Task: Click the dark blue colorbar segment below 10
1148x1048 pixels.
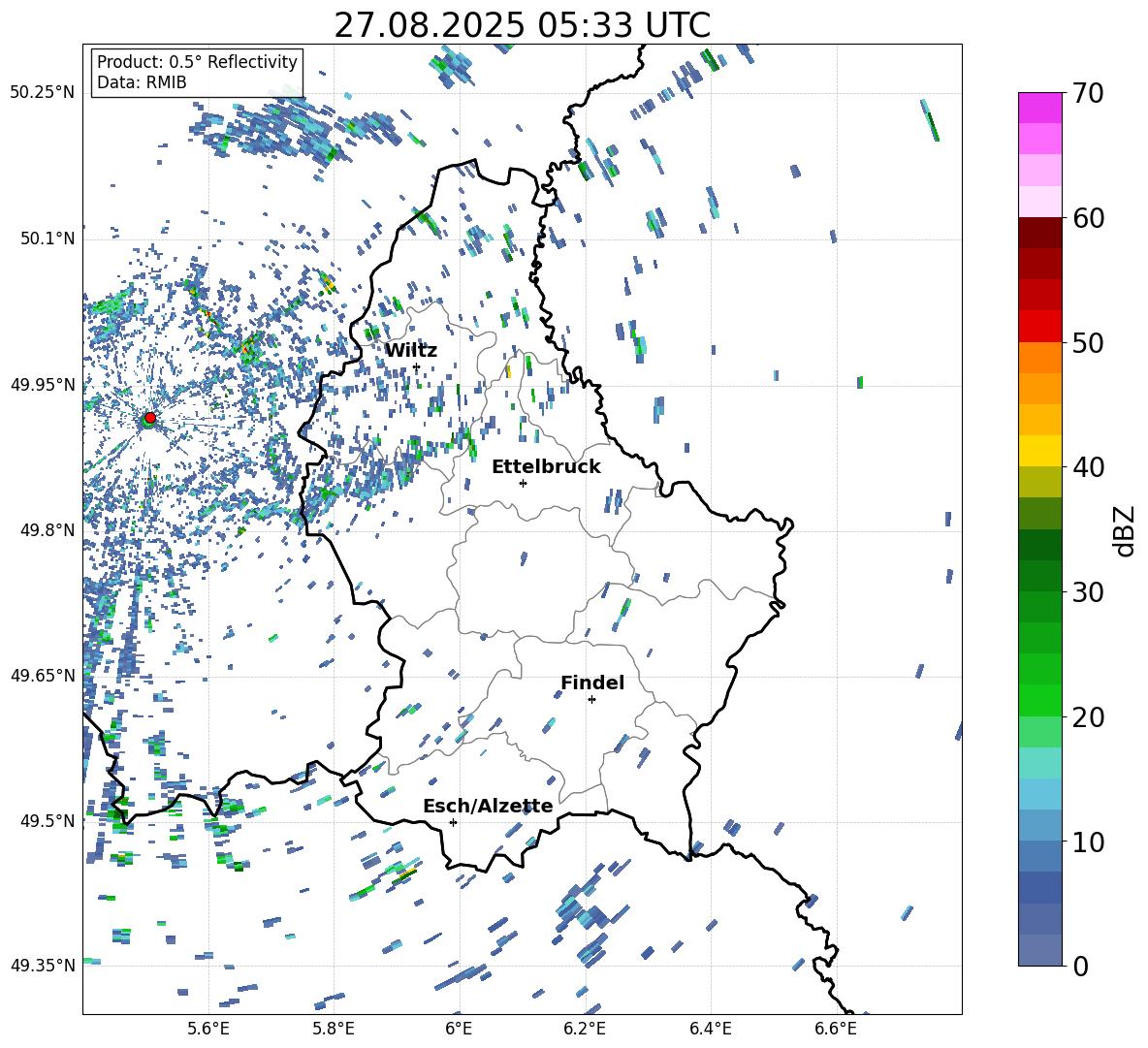Action: [x=1039, y=887]
